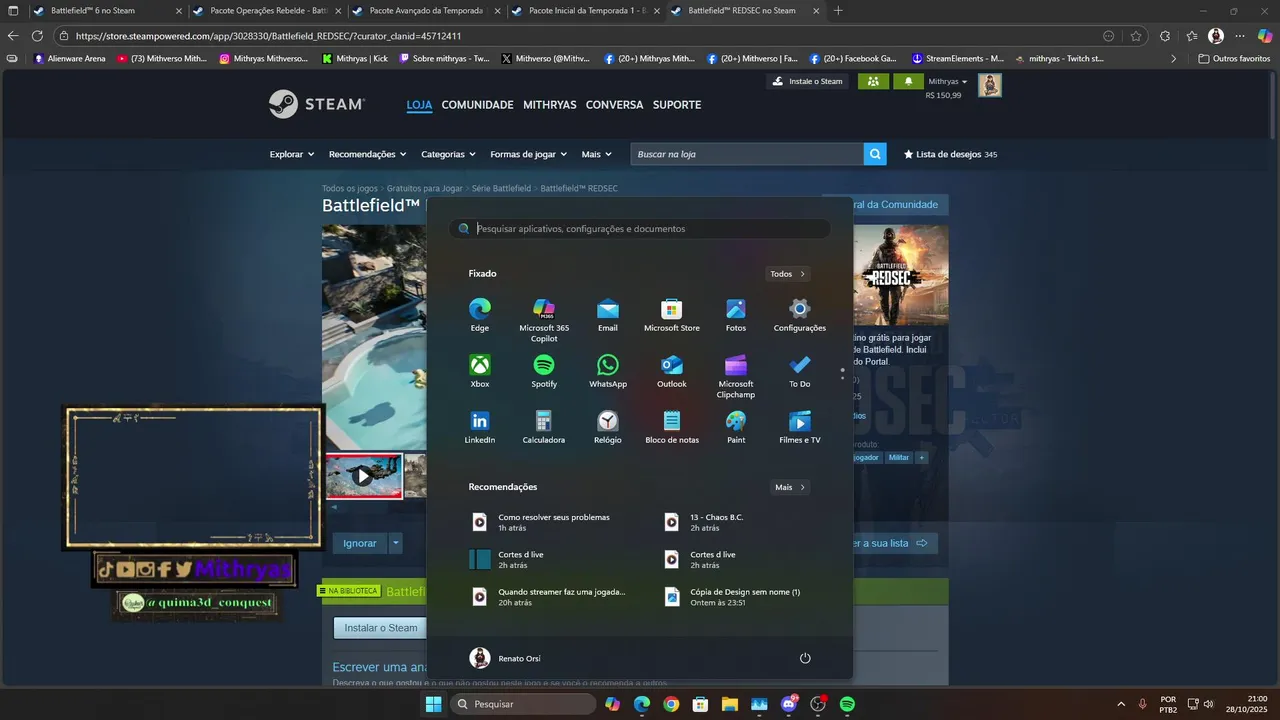The image size is (1280, 720).
Task: Open Edge from pinned apps
Action: [x=480, y=315]
